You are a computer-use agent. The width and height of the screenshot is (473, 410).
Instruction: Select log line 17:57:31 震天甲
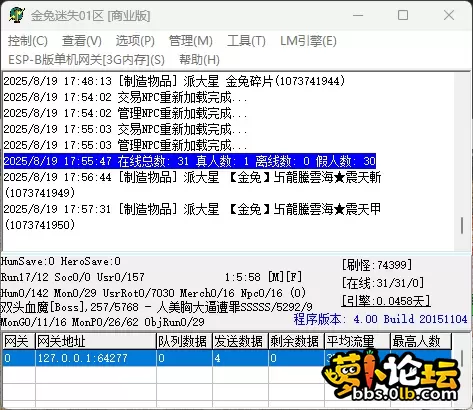192,217
